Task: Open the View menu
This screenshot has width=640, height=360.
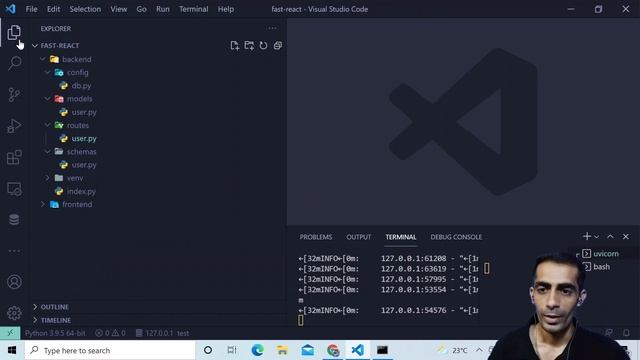Action: 119,9
